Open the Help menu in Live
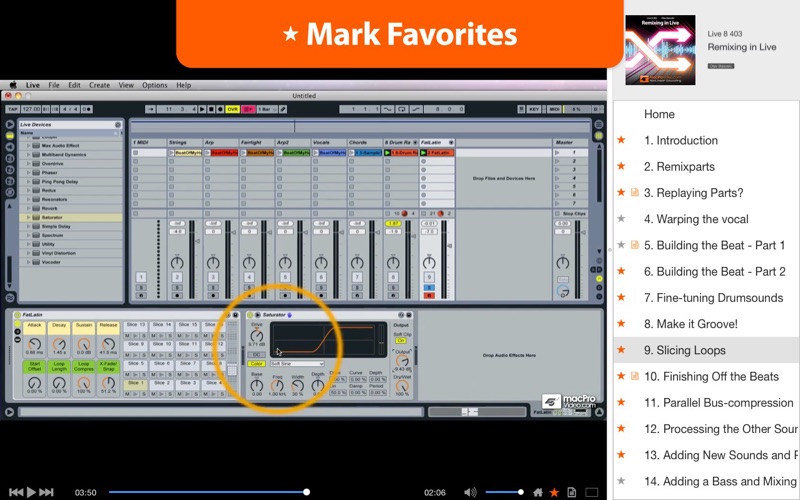800x500 pixels. pos(184,85)
